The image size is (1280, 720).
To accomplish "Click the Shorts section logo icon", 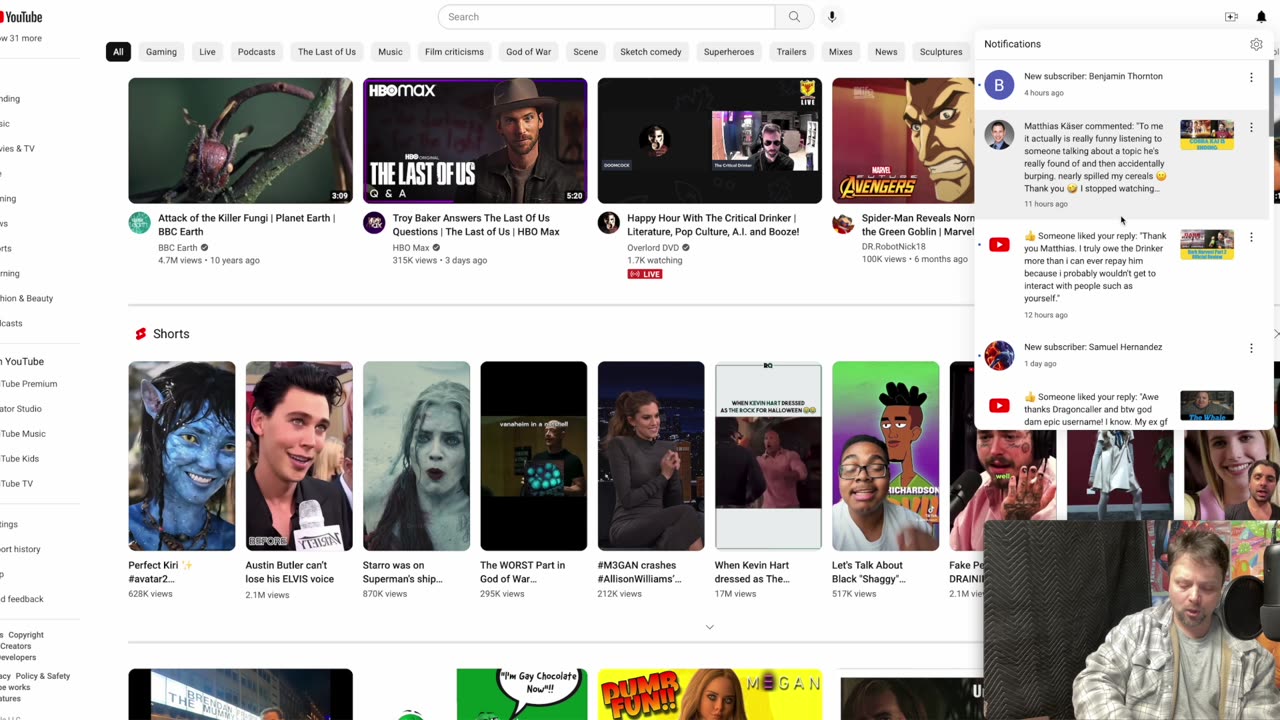I will point(140,334).
